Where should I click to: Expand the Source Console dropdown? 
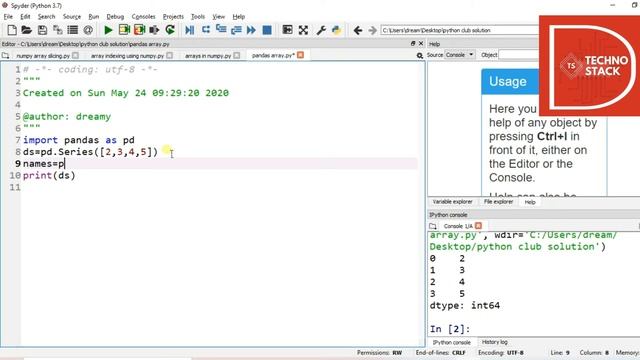[x=460, y=55]
